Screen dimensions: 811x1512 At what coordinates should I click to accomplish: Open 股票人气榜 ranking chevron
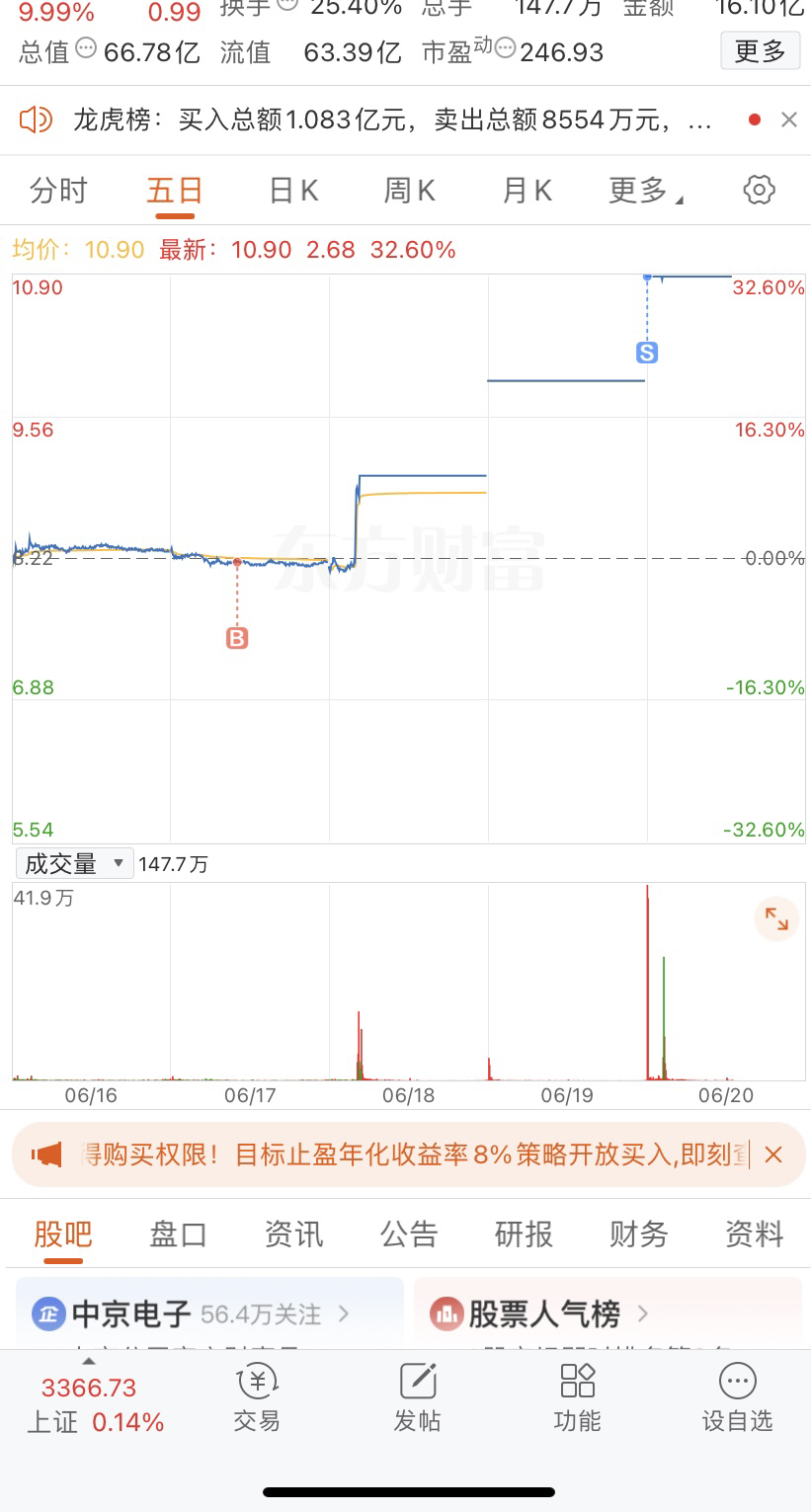coord(643,1313)
